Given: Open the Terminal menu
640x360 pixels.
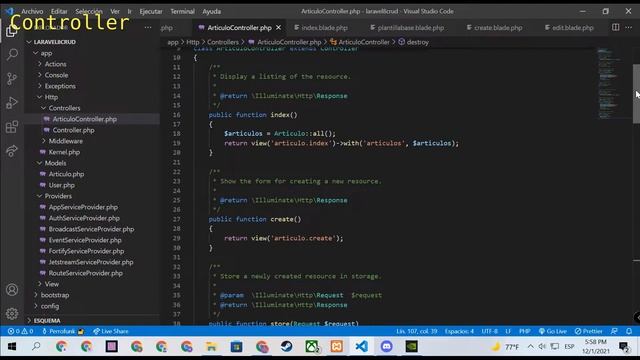Looking at the screenshot, I should [182, 11].
